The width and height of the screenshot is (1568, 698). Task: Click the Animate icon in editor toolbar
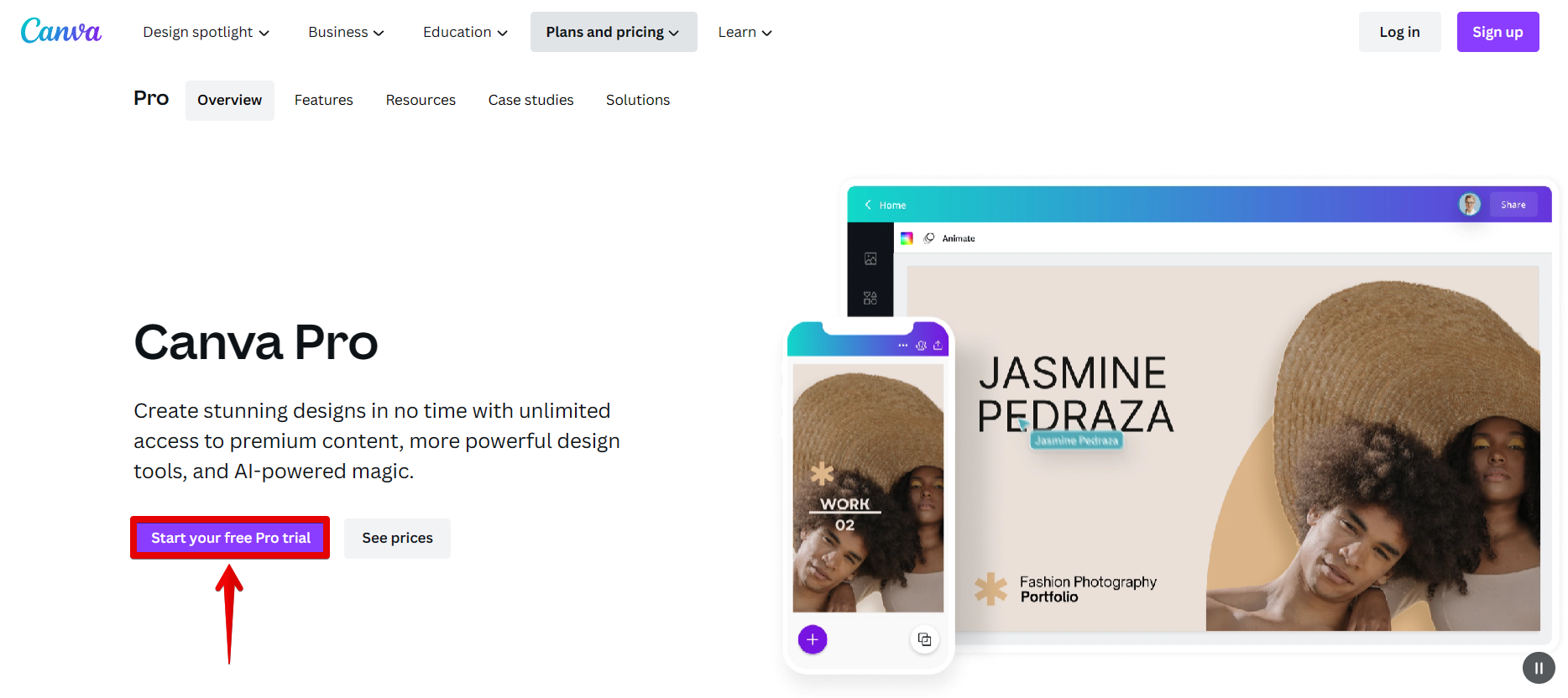pos(929,238)
